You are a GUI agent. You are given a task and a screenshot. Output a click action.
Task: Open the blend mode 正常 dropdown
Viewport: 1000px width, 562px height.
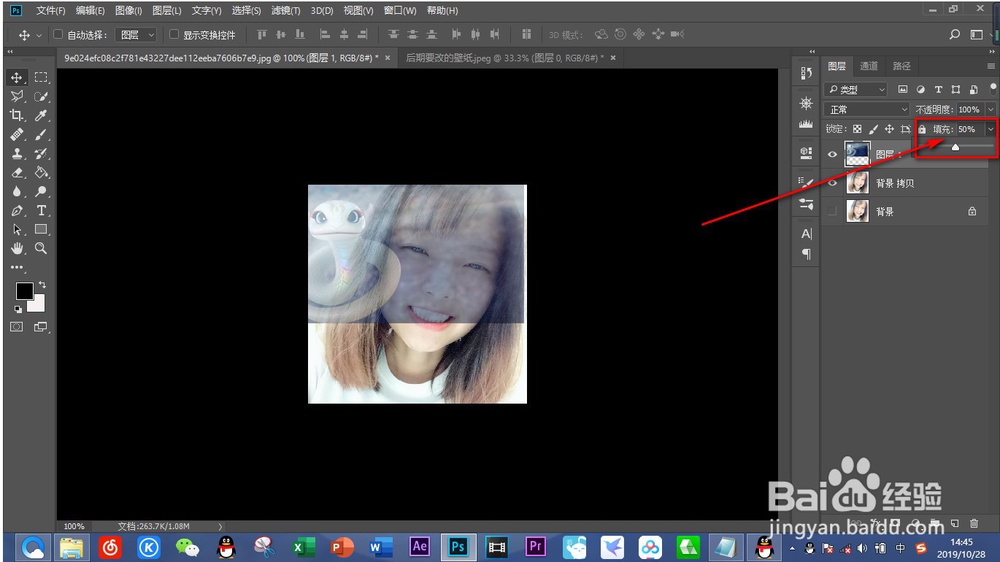pos(867,109)
